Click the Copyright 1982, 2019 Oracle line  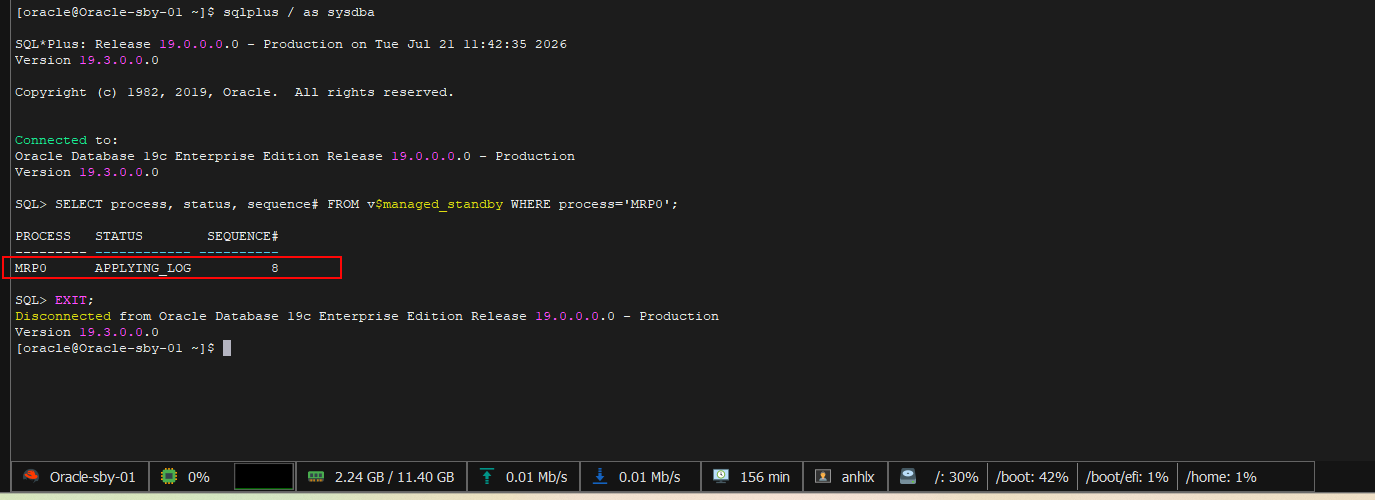point(234,92)
